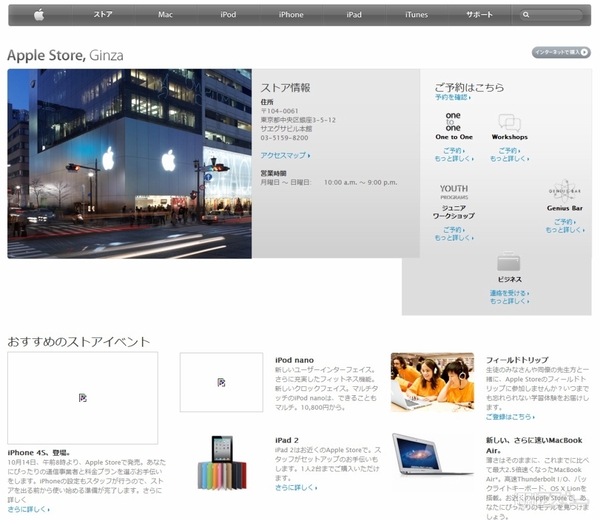600x520 pixels.
Task: Click ご予約 under ジュニアワークショップ
Action: 454,230
